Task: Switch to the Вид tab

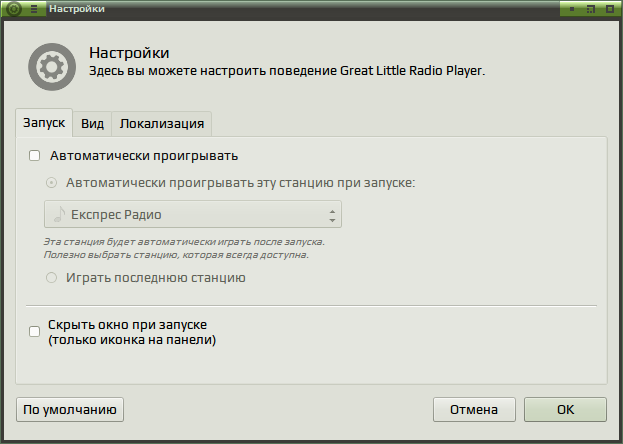Action: [x=92, y=124]
